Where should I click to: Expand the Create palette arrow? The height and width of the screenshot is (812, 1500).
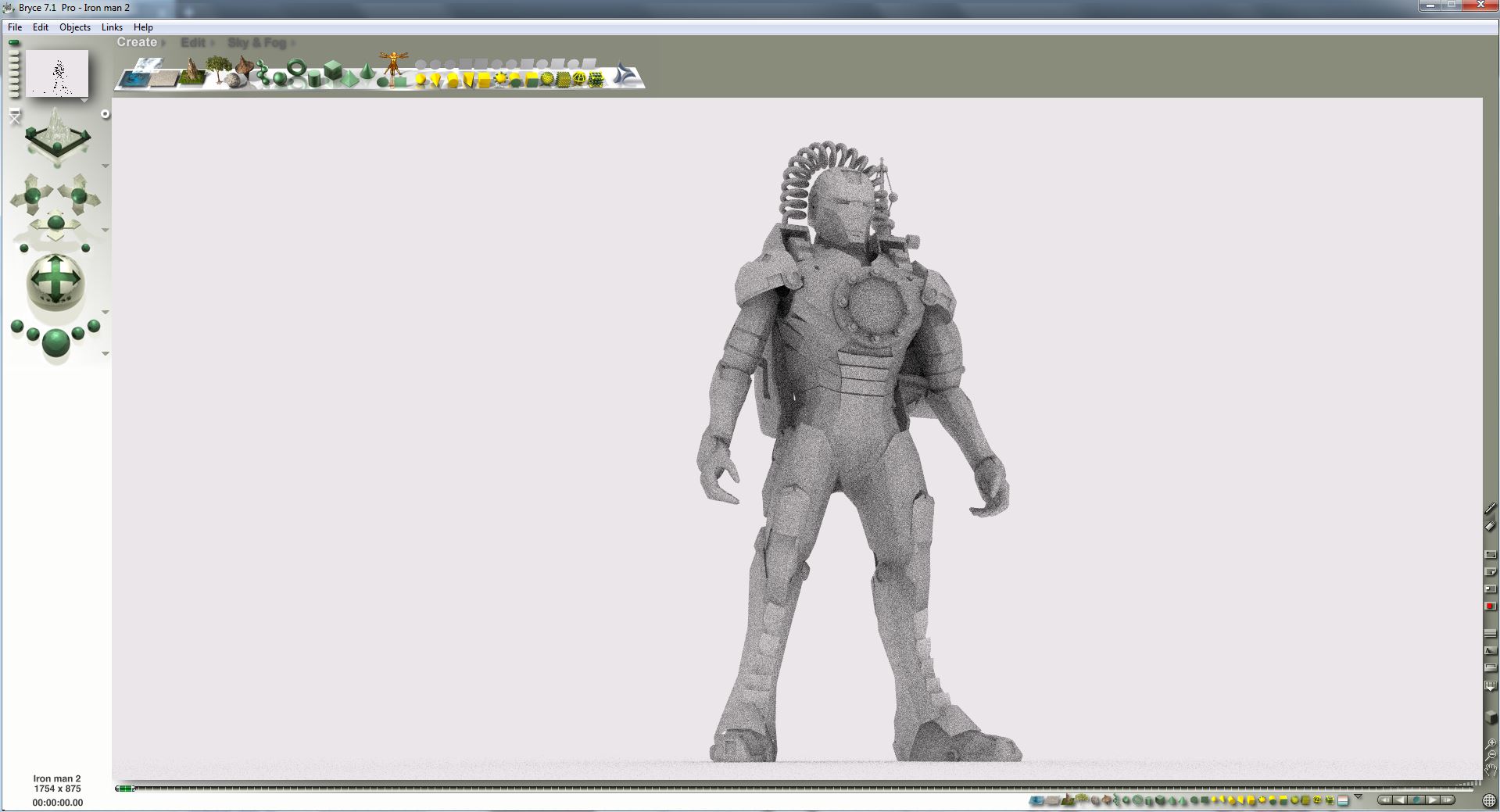(x=163, y=43)
